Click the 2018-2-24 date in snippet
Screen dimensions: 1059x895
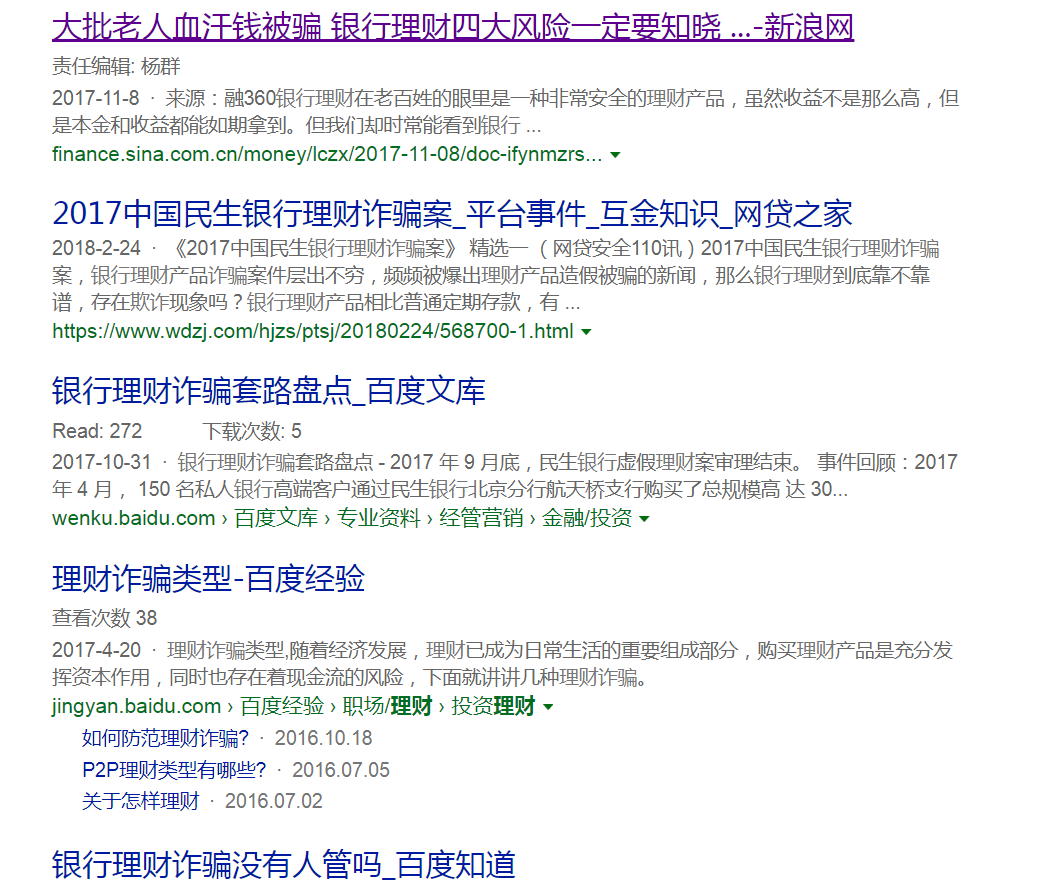pyautogui.click(x=96, y=248)
